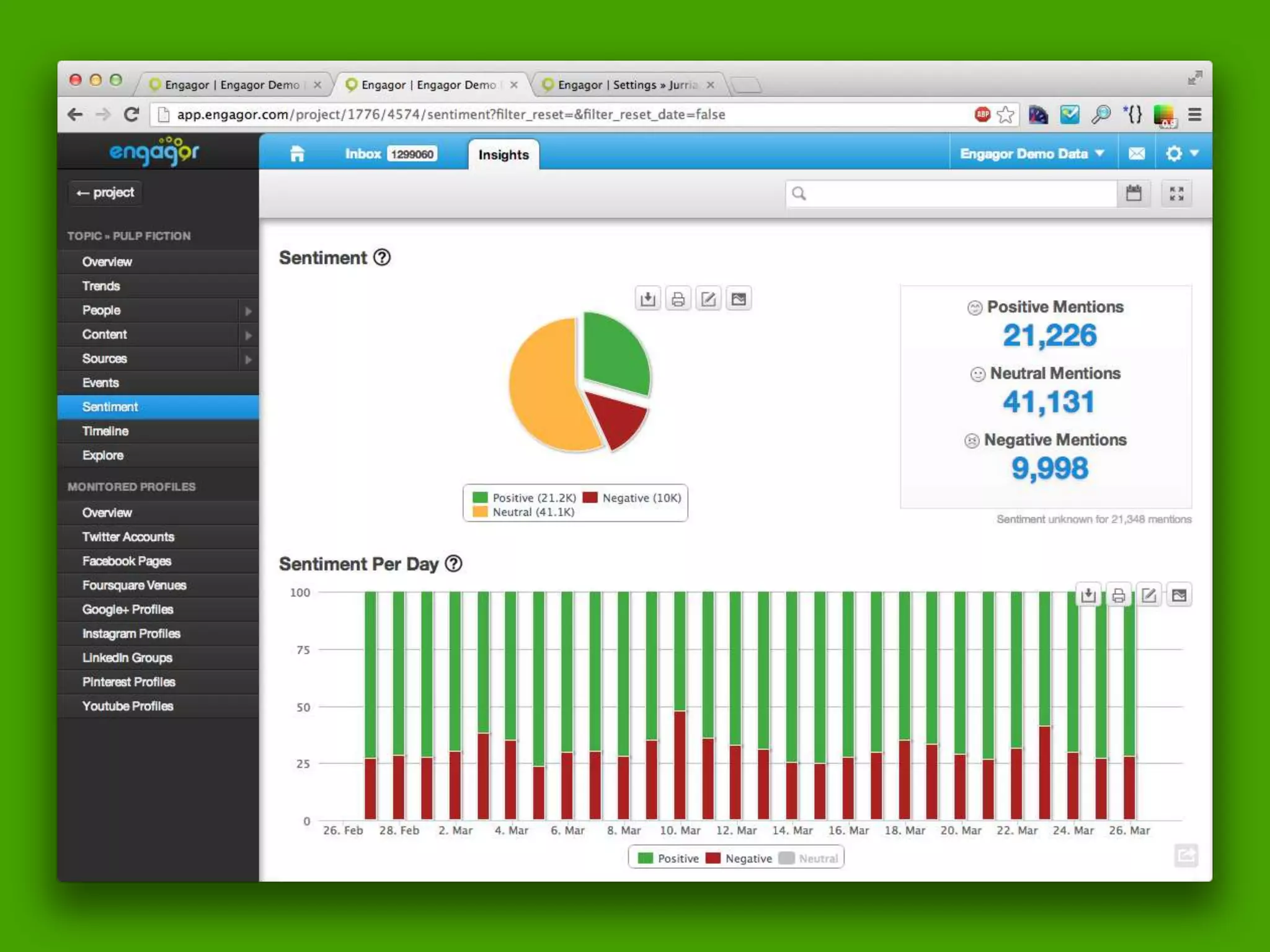Viewport: 1270px width, 952px height.
Task: Click the home icon in top navigation
Action: tap(297, 154)
